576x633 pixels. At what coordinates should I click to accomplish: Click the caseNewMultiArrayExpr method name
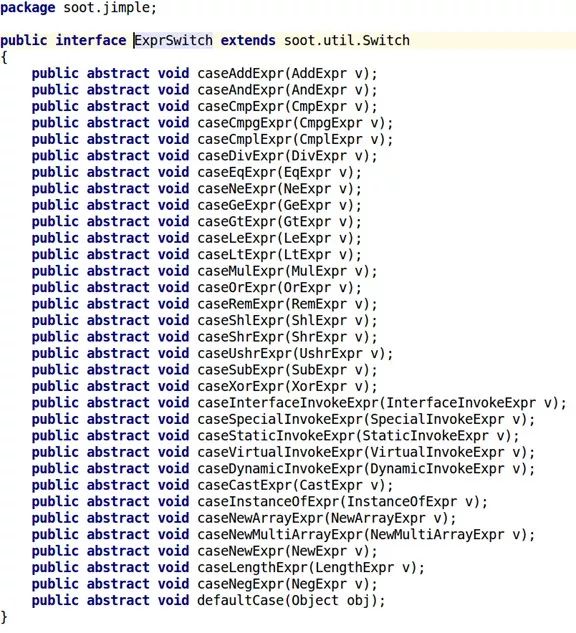[x=280, y=534]
